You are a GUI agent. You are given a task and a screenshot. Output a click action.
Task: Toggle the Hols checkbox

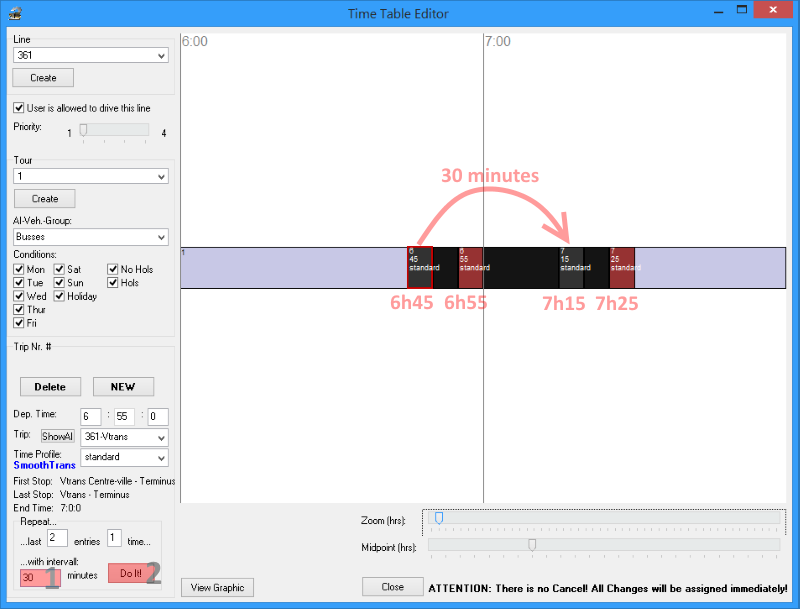click(x=113, y=283)
